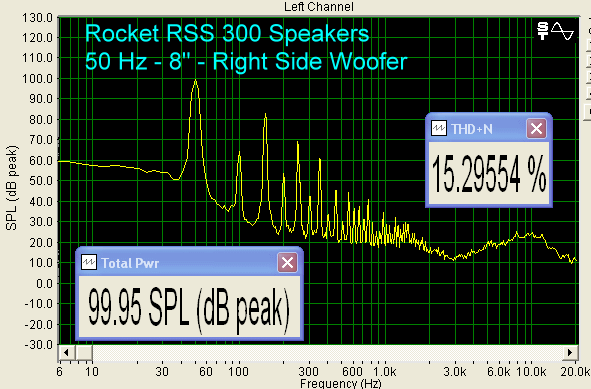The image size is (591, 389).
Task: Click the Total Pwr window title bar
Action: pos(189,262)
